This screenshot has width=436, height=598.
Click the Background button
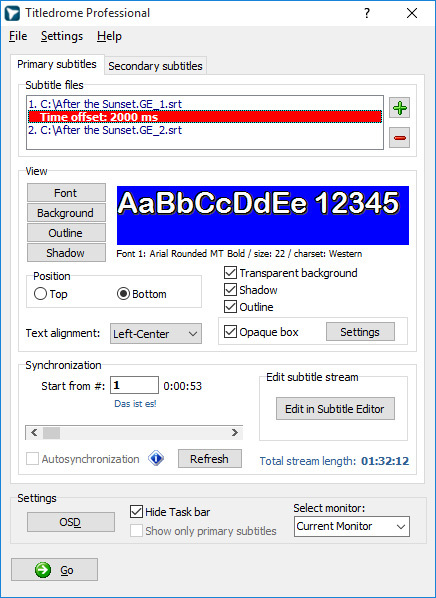tap(66, 213)
